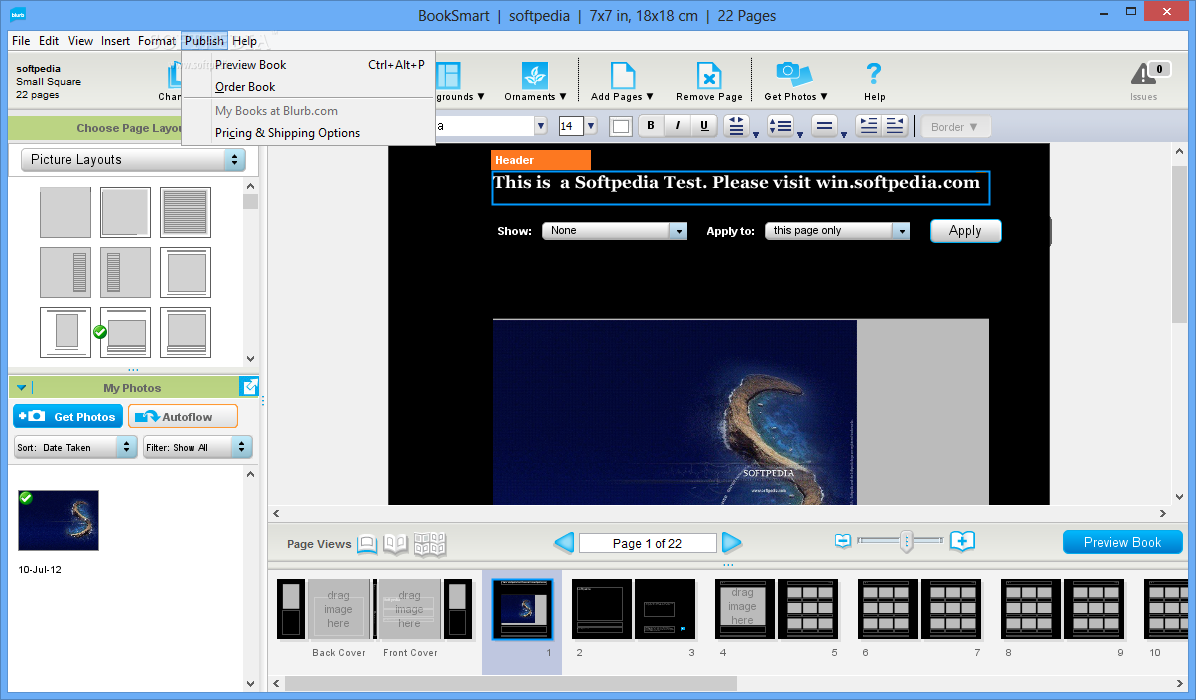Open the Insert menu

[x=115, y=41]
